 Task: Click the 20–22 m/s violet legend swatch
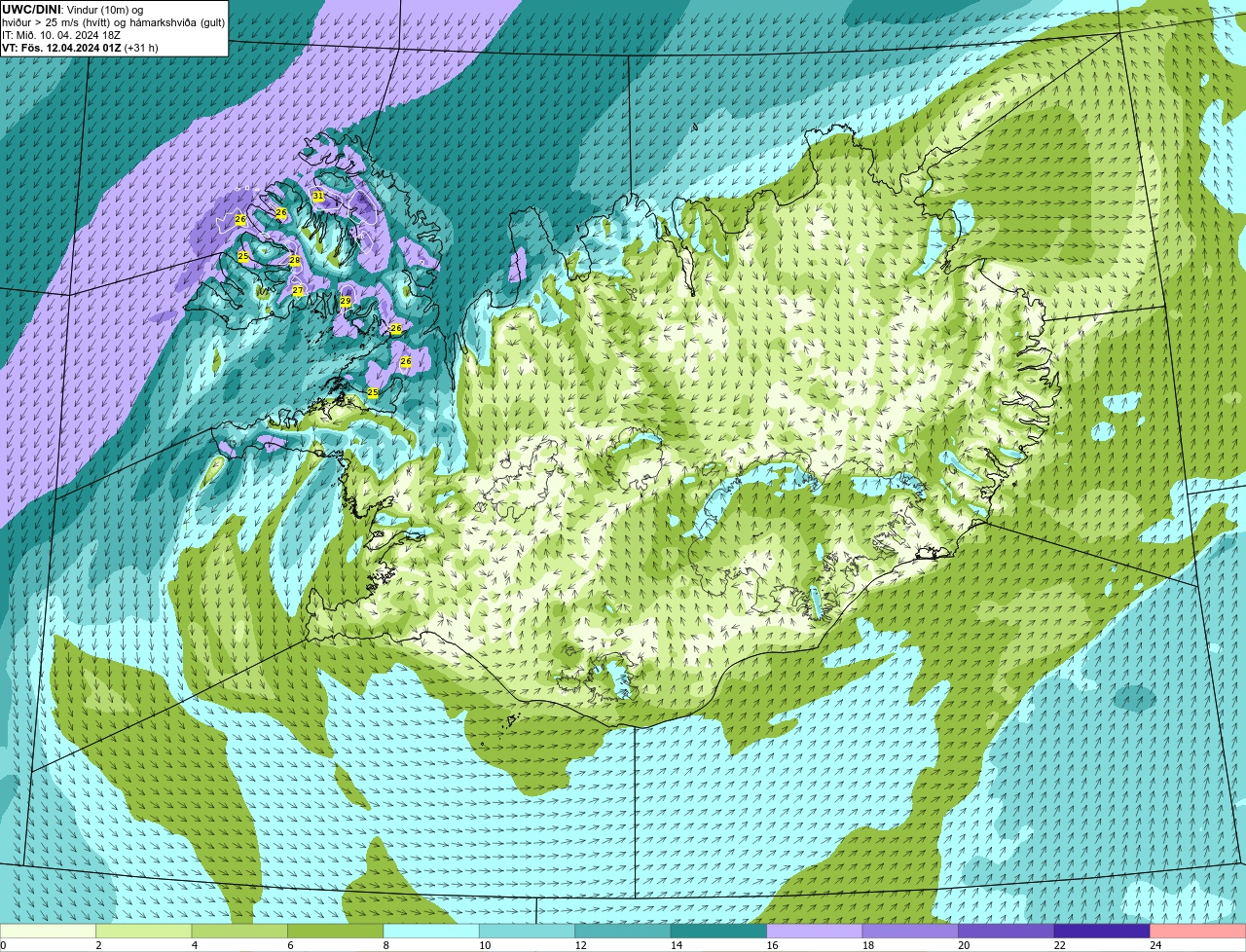tap(1006, 932)
